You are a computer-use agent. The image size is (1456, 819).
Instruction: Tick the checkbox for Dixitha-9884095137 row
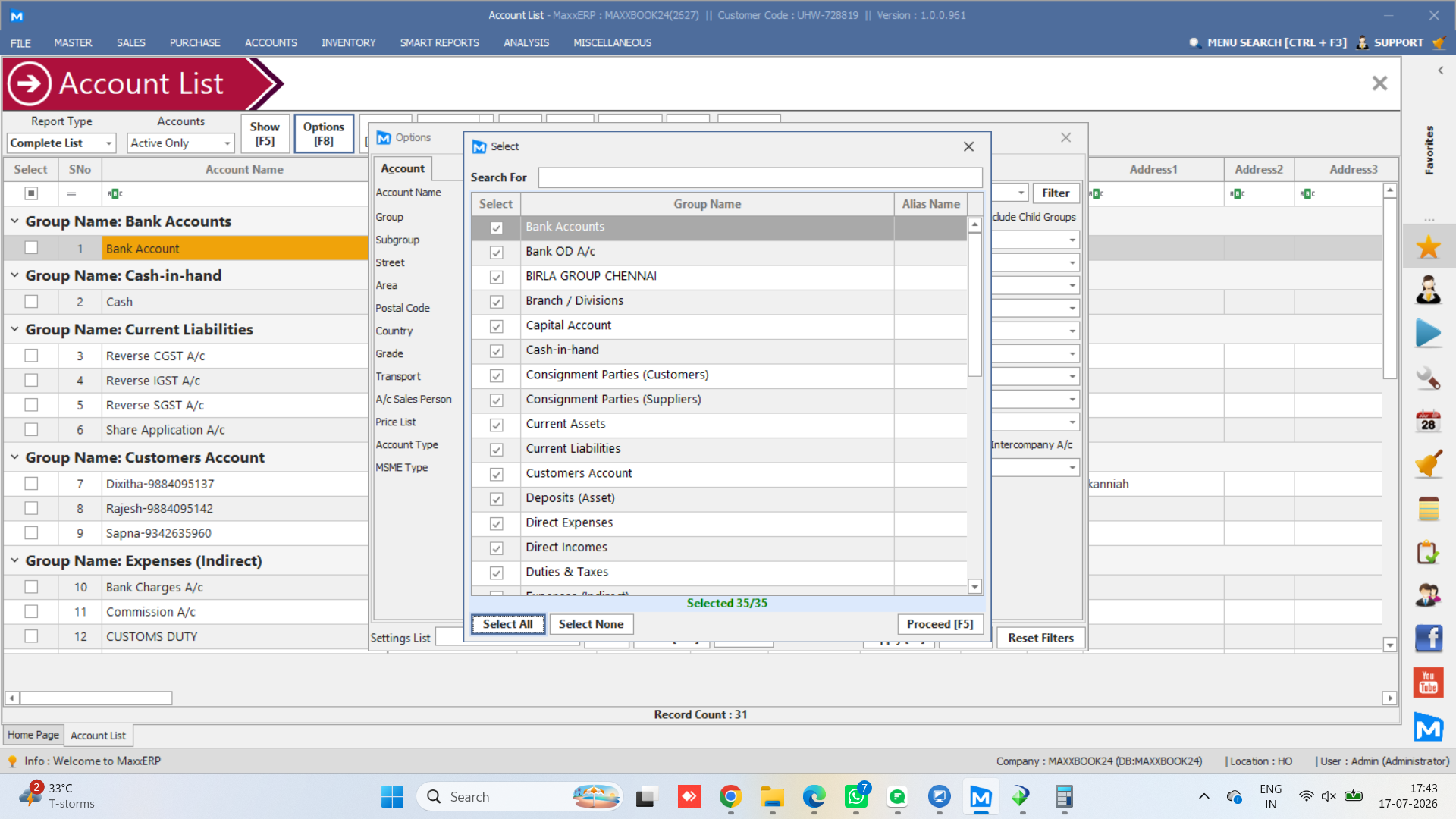click(x=31, y=484)
